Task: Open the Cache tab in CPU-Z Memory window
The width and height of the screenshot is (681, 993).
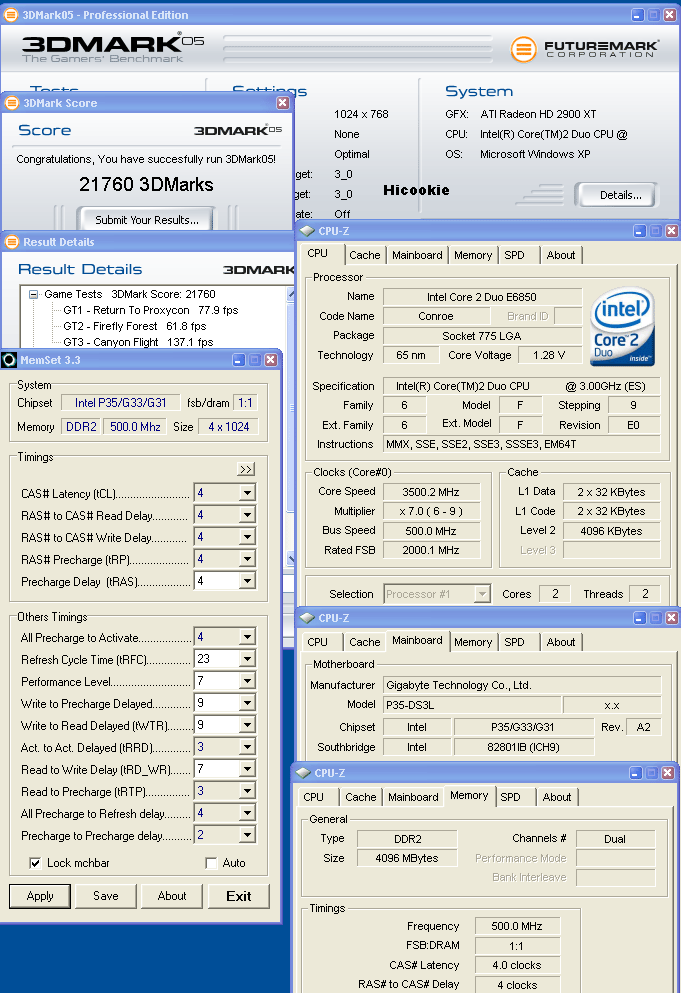Action: pos(361,797)
